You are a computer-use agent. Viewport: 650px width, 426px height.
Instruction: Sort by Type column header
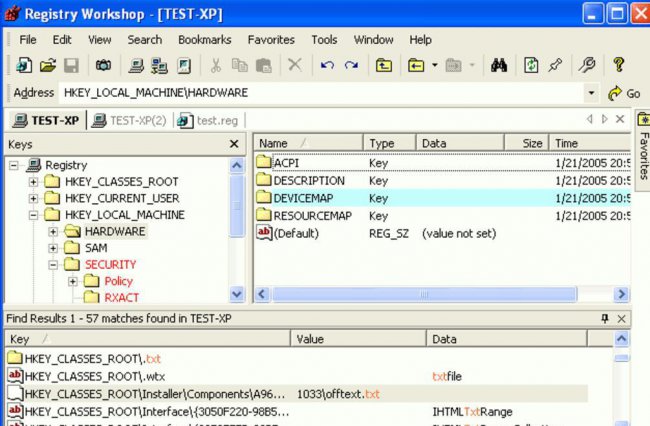coord(389,143)
